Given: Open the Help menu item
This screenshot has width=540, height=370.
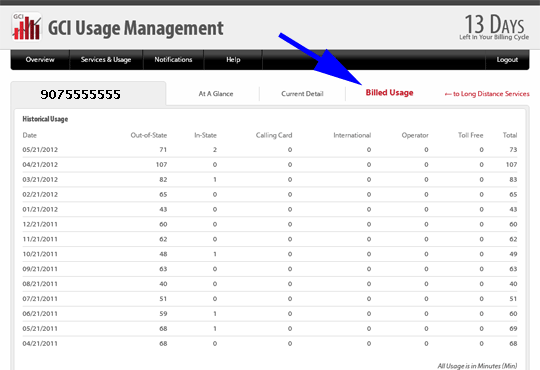Looking at the screenshot, I should coord(233,60).
